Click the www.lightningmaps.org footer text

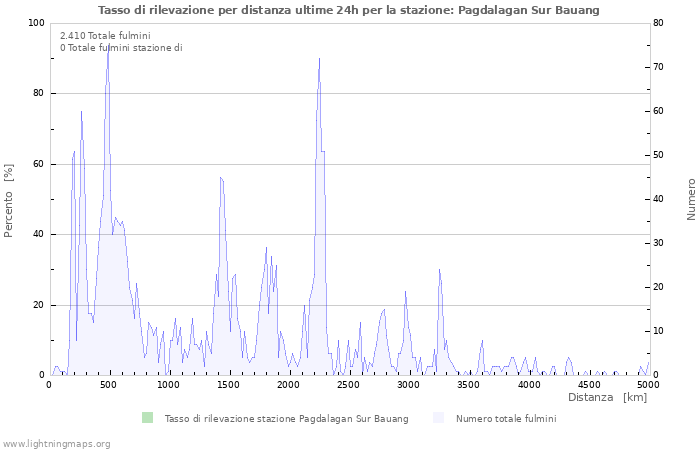coord(56,444)
